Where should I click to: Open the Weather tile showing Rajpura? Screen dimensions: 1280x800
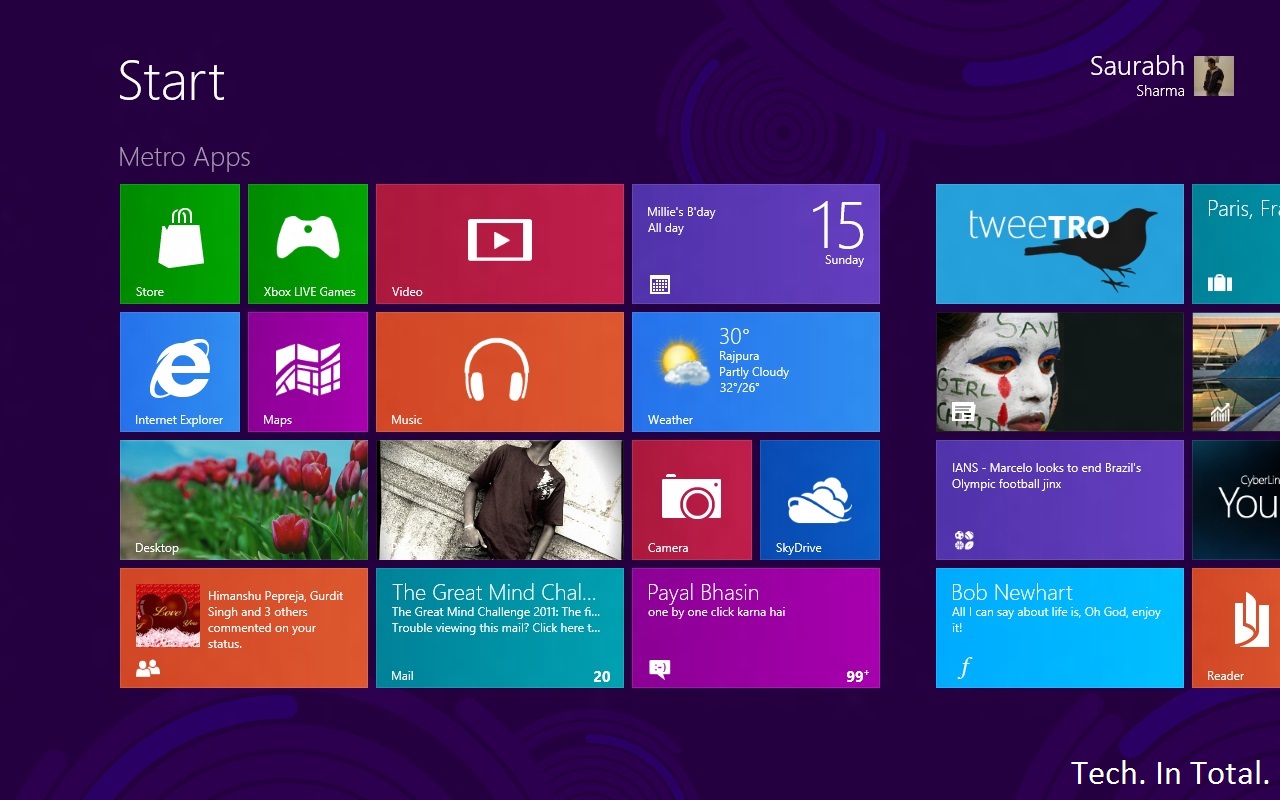755,371
